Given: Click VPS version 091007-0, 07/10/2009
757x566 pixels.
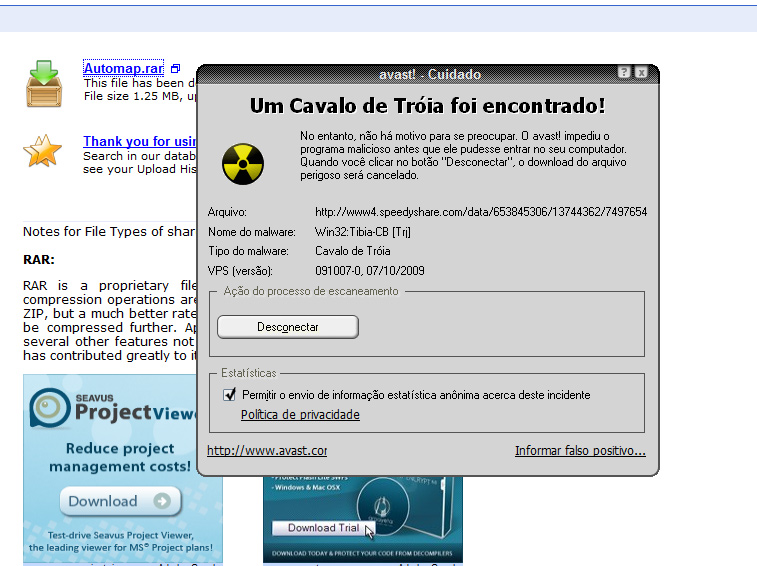Looking at the screenshot, I should click(370, 270).
